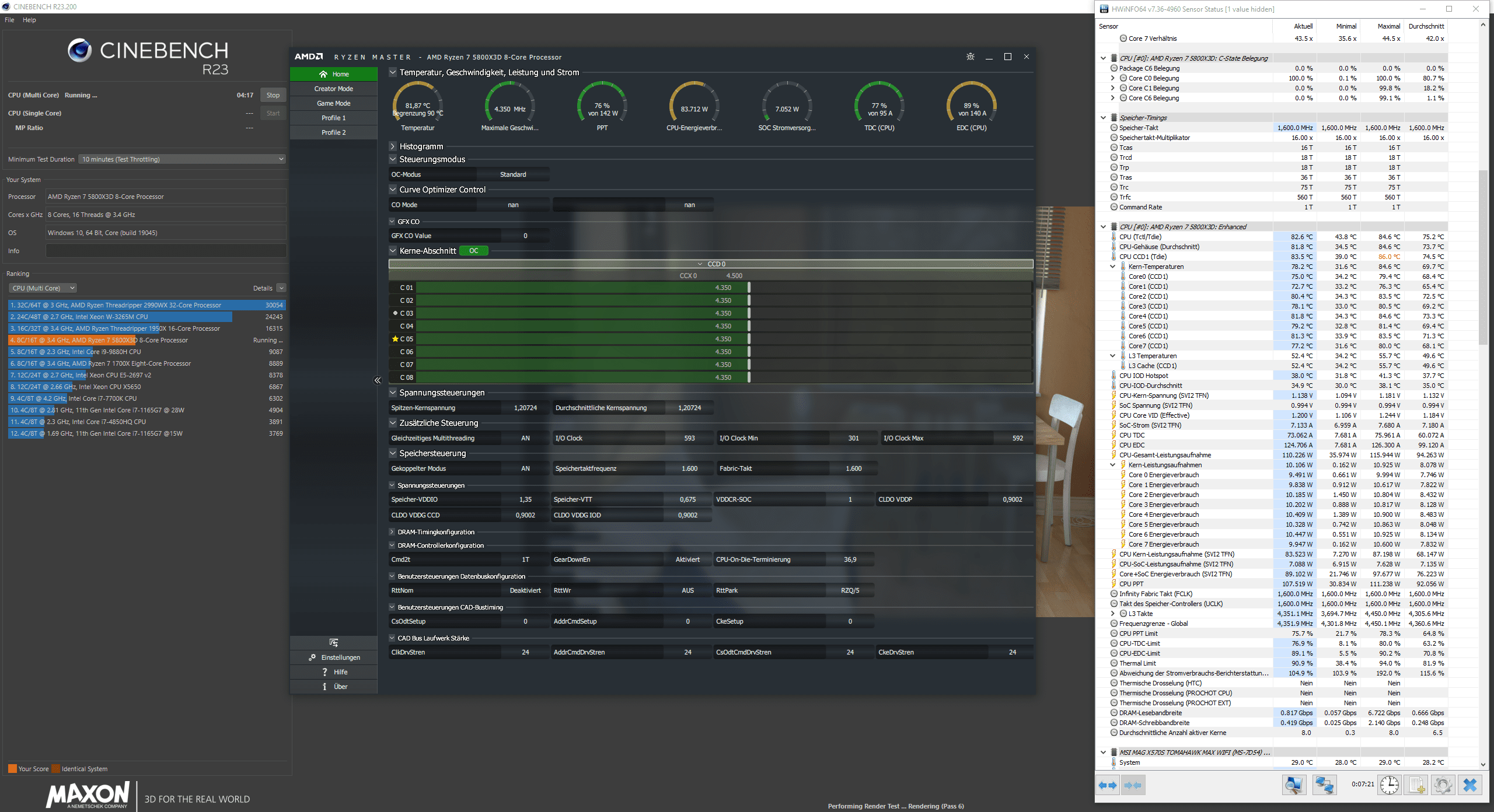Click Start for CPU Single Core test

[273, 113]
